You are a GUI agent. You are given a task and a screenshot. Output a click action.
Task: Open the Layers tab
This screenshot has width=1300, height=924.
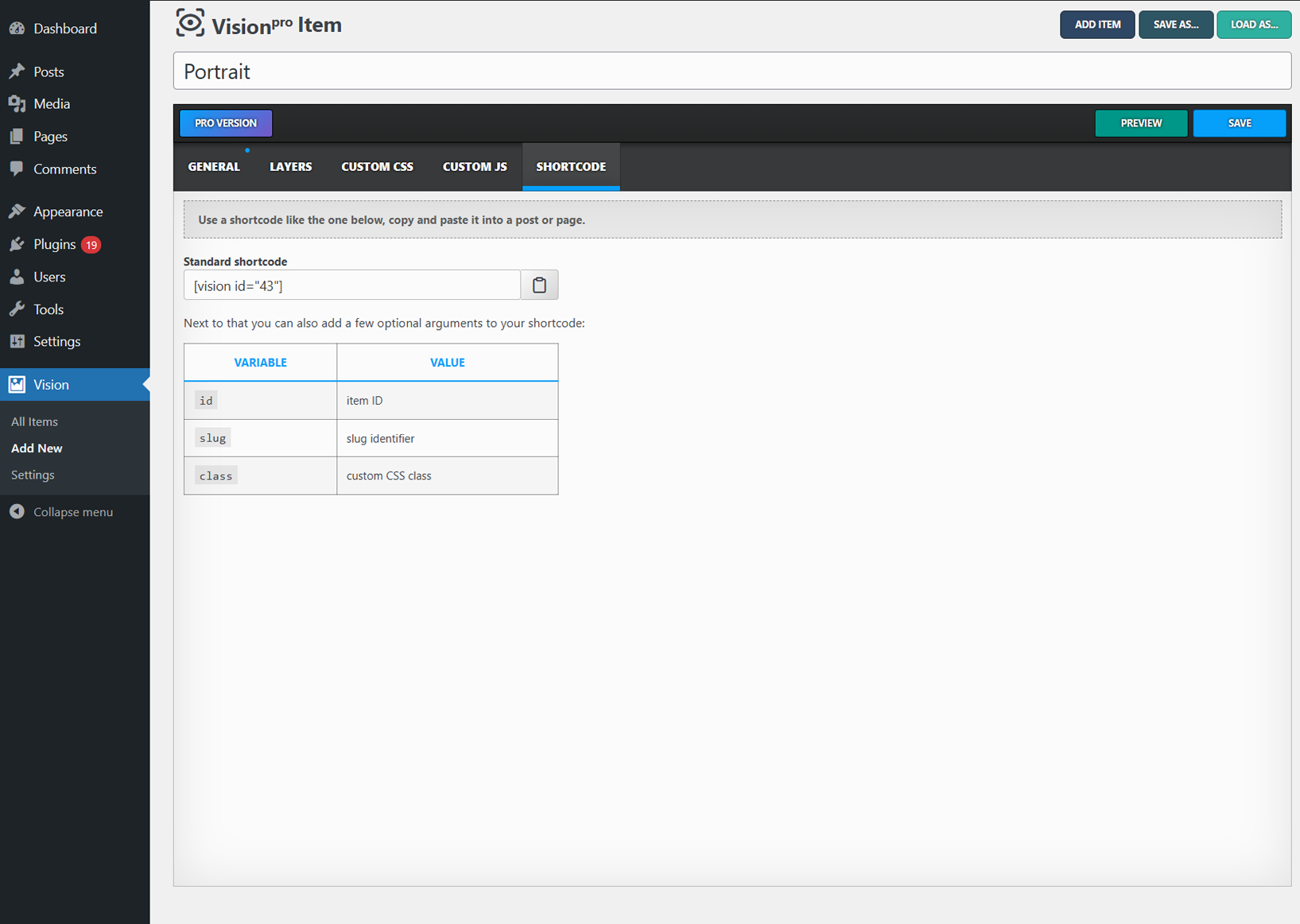[291, 167]
